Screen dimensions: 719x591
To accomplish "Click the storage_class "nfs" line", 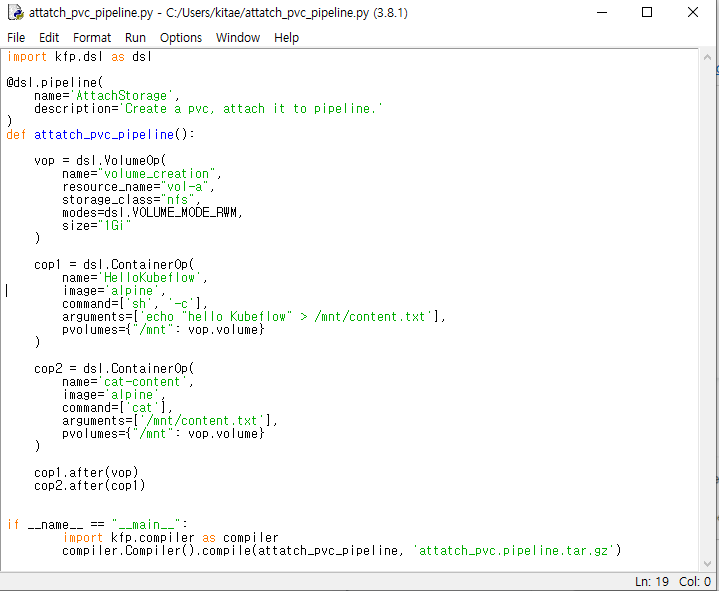I will [x=131, y=199].
